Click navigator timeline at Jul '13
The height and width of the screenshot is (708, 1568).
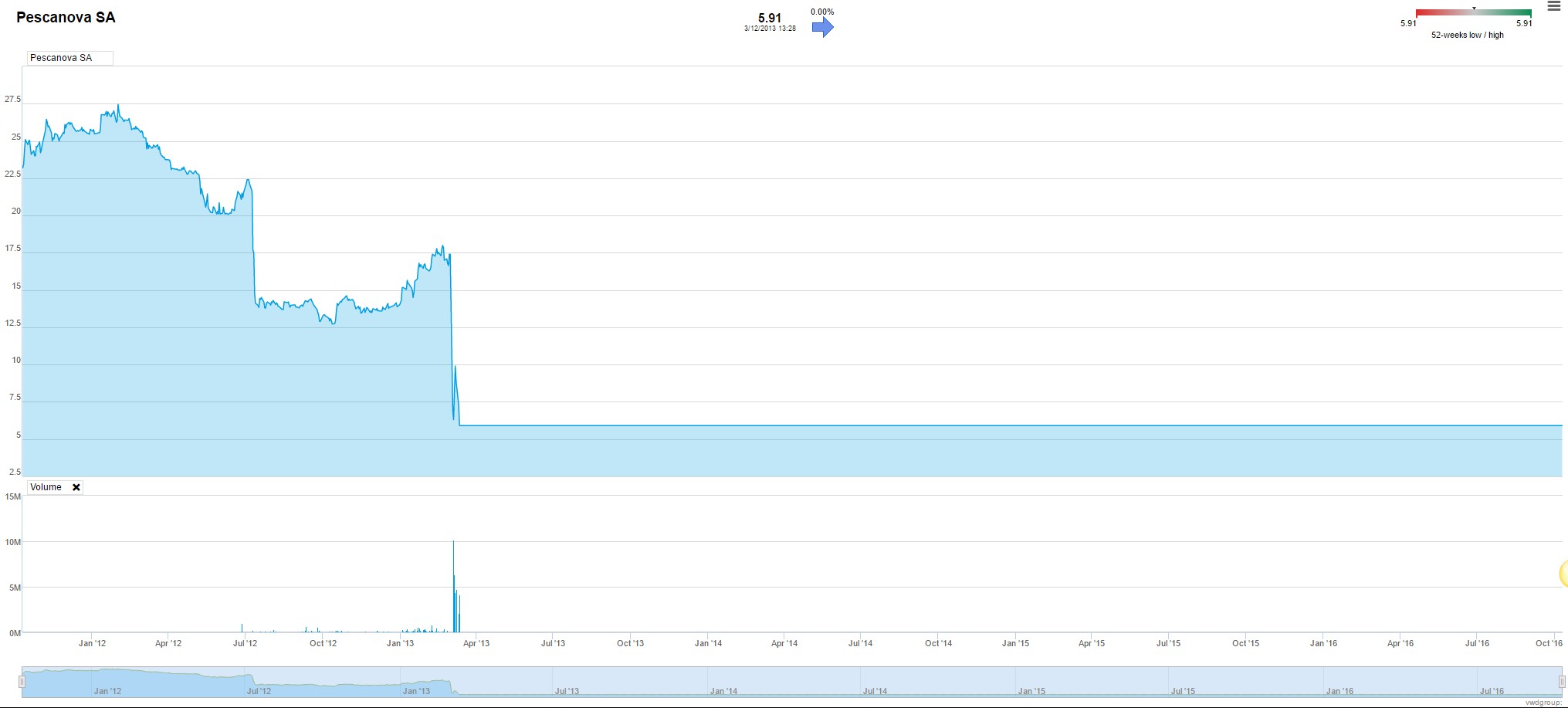coord(567,691)
